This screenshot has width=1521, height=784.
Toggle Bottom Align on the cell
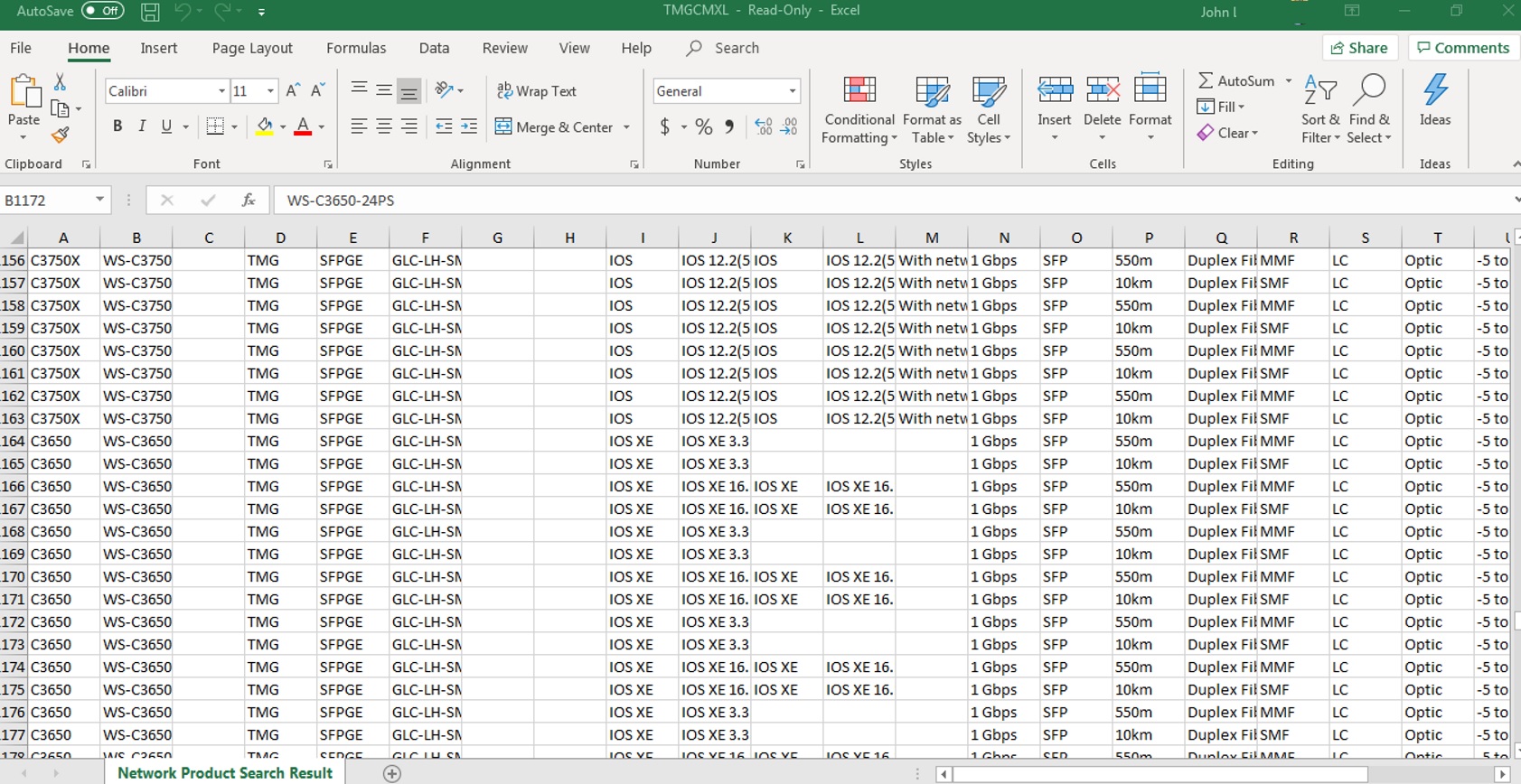409,90
